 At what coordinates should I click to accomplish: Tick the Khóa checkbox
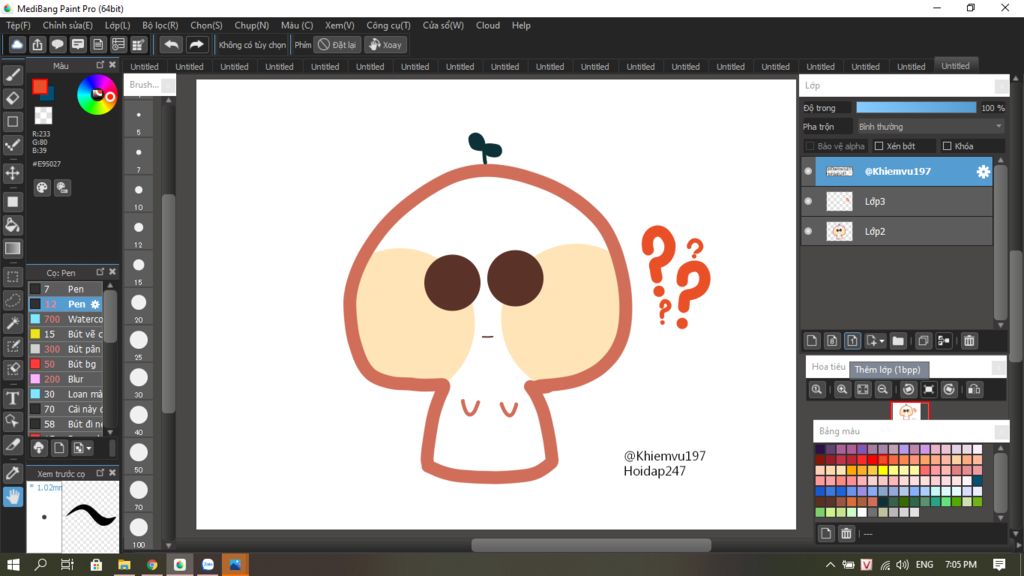(x=947, y=146)
